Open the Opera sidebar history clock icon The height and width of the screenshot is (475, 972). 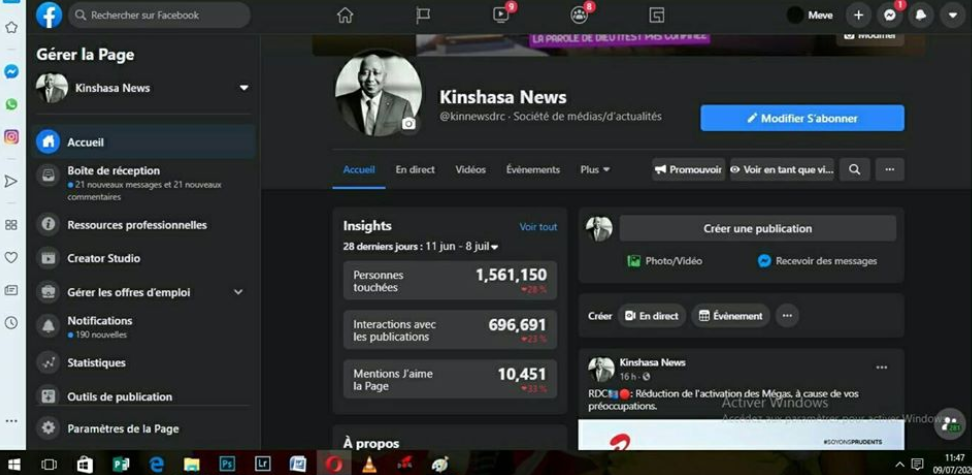click(x=11, y=322)
